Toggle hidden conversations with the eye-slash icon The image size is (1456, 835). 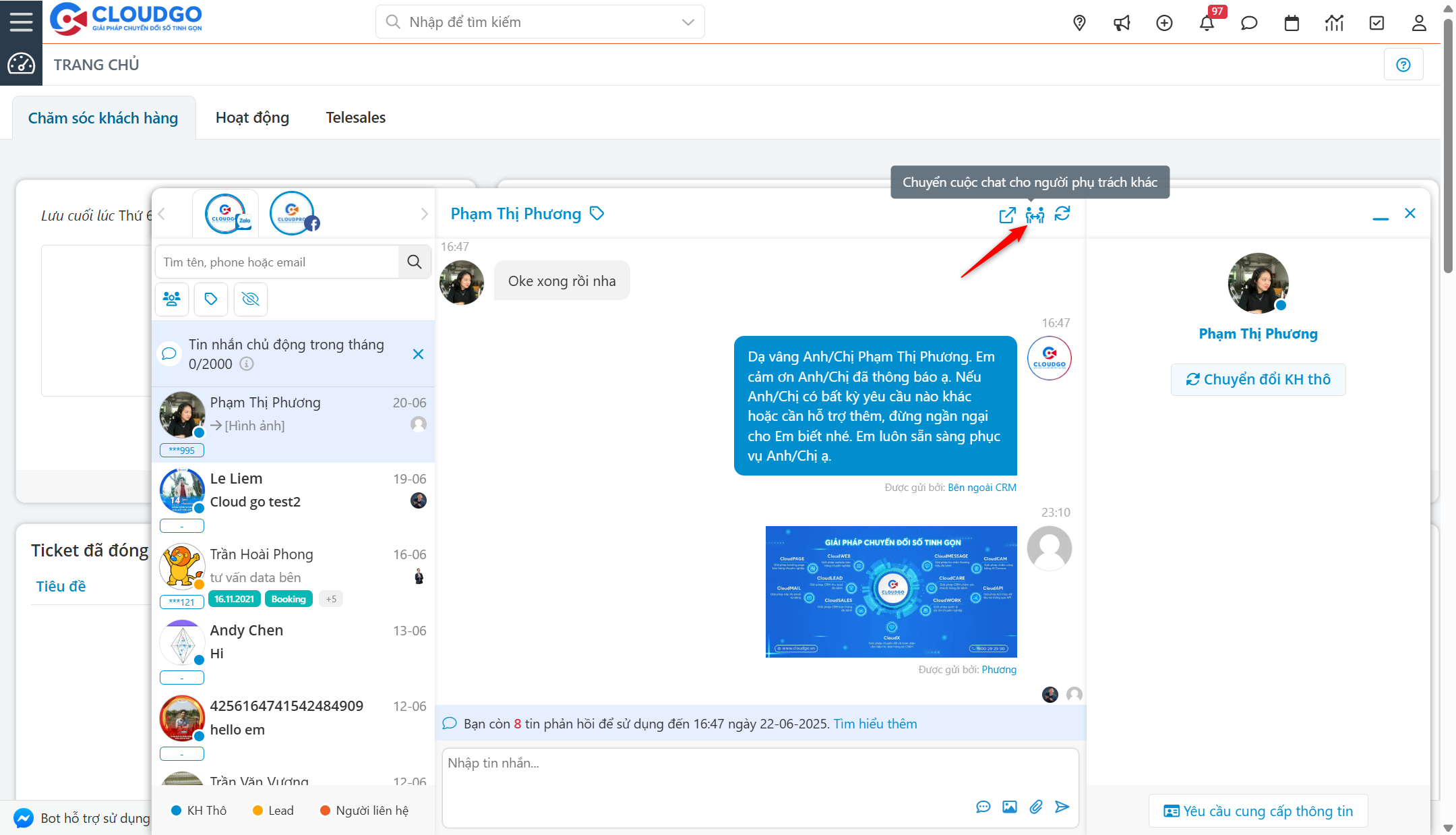[250, 299]
